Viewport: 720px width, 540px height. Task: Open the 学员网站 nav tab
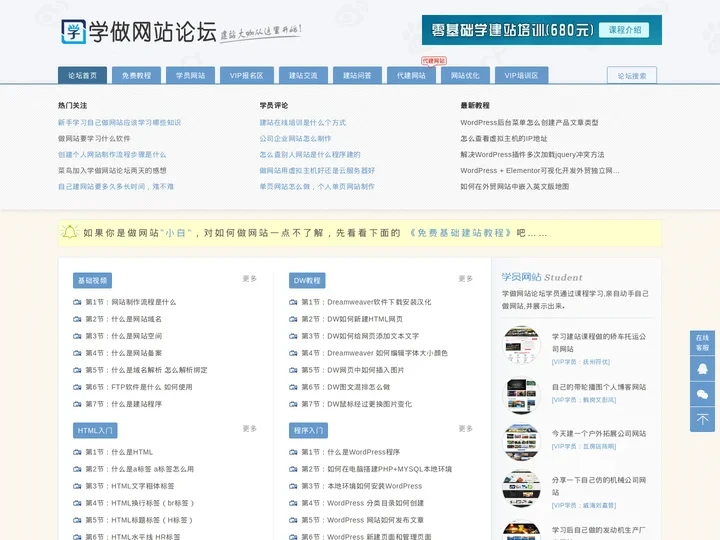[x=191, y=75]
